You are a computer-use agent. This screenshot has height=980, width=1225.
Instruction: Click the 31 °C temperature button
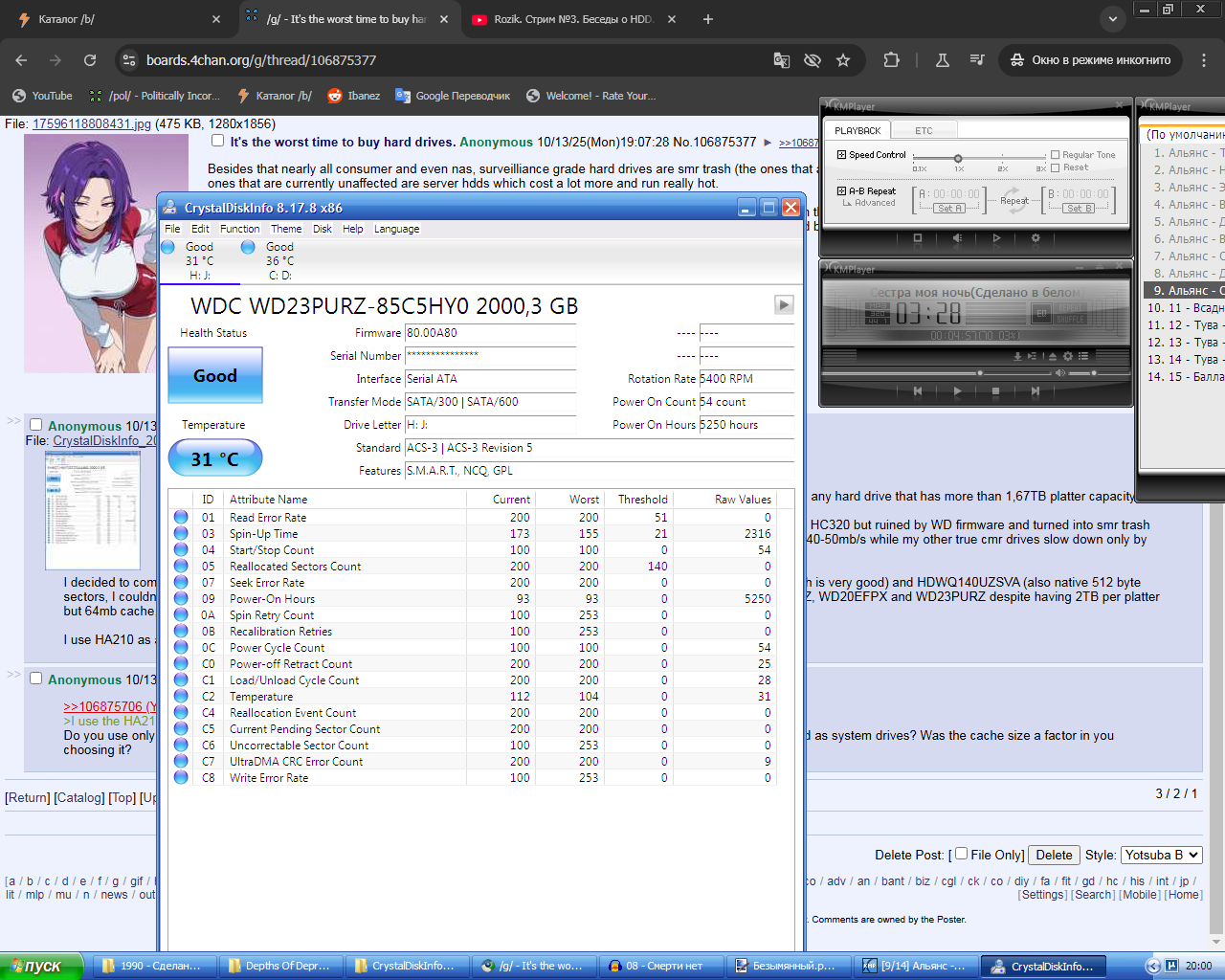(x=215, y=458)
